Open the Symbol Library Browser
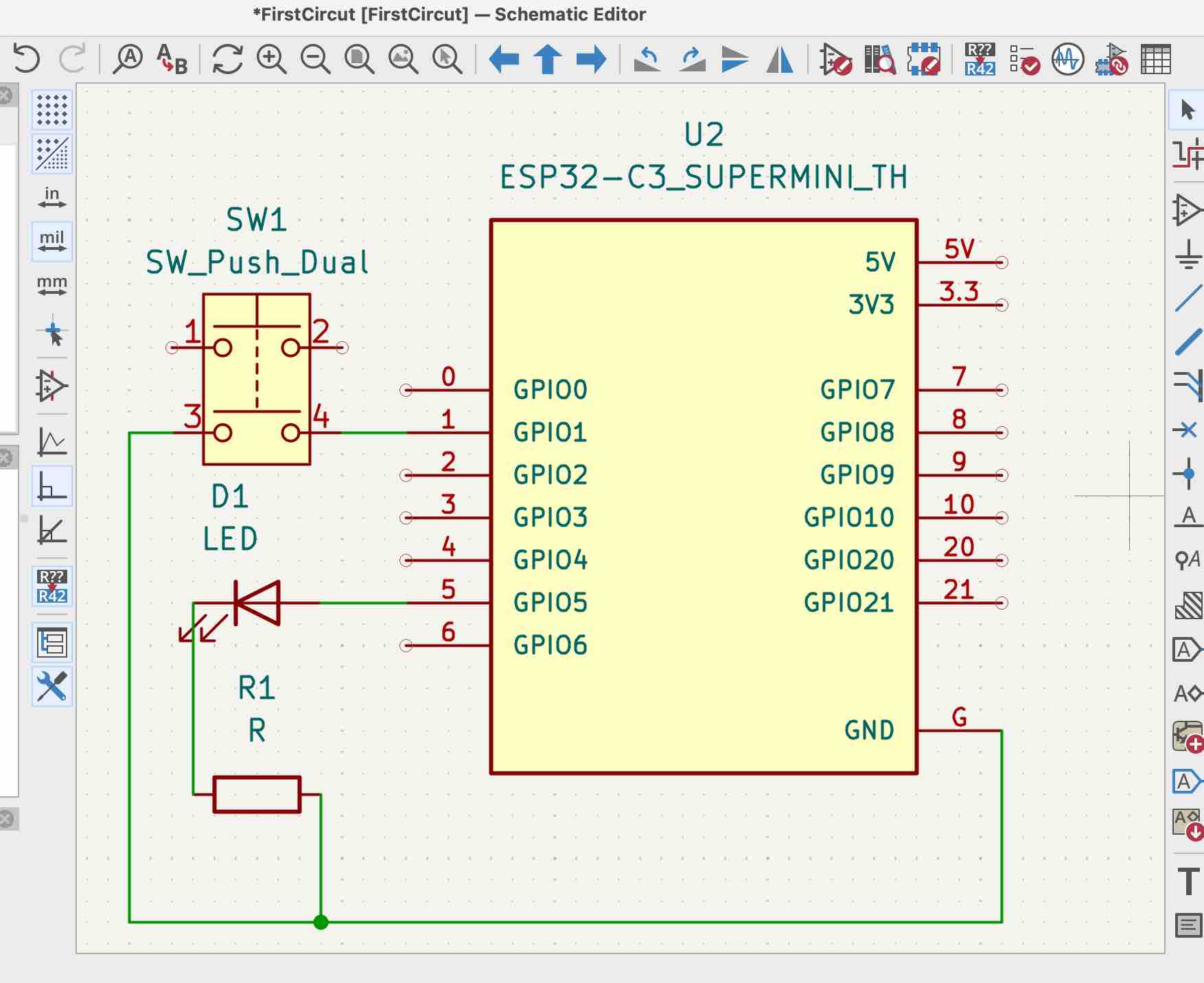This screenshot has height=983, width=1204. tap(880, 58)
